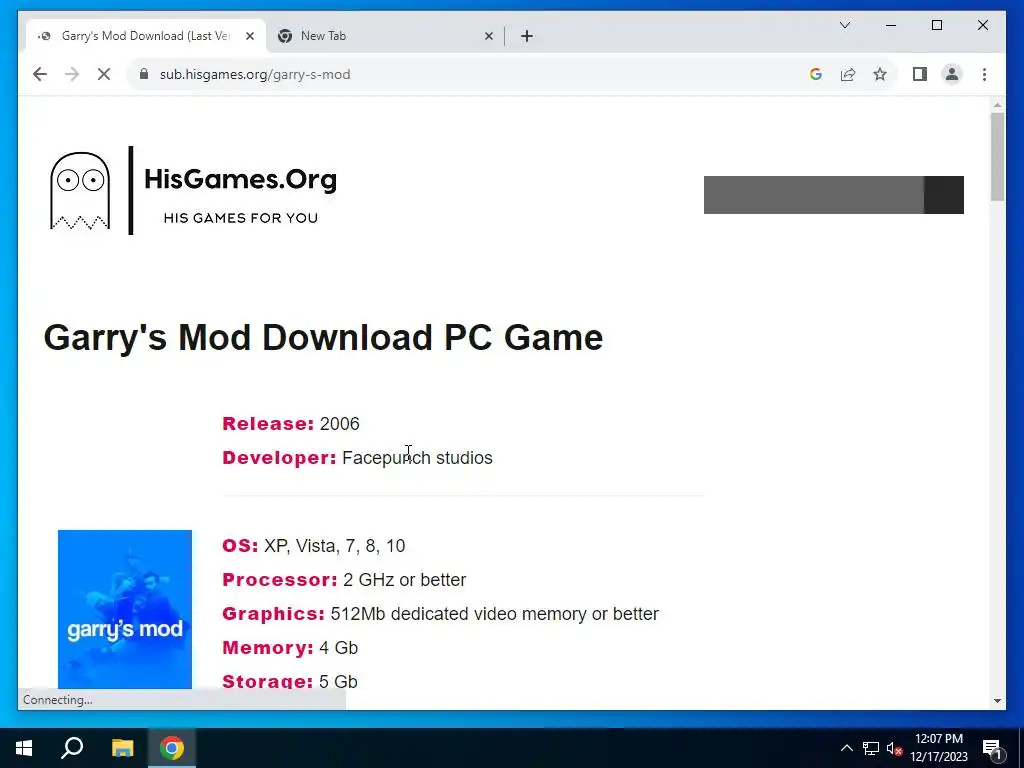Switch to the New Tab tab
Screen dimensions: 1024x768
tap(385, 36)
